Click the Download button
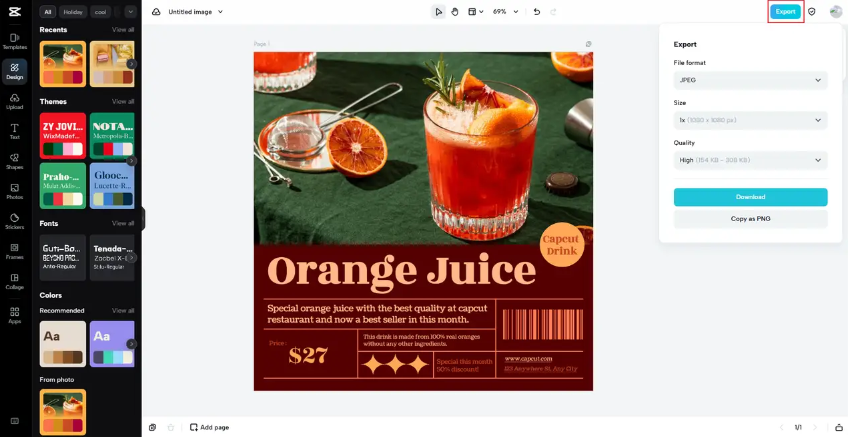The image size is (848, 437). 750,197
